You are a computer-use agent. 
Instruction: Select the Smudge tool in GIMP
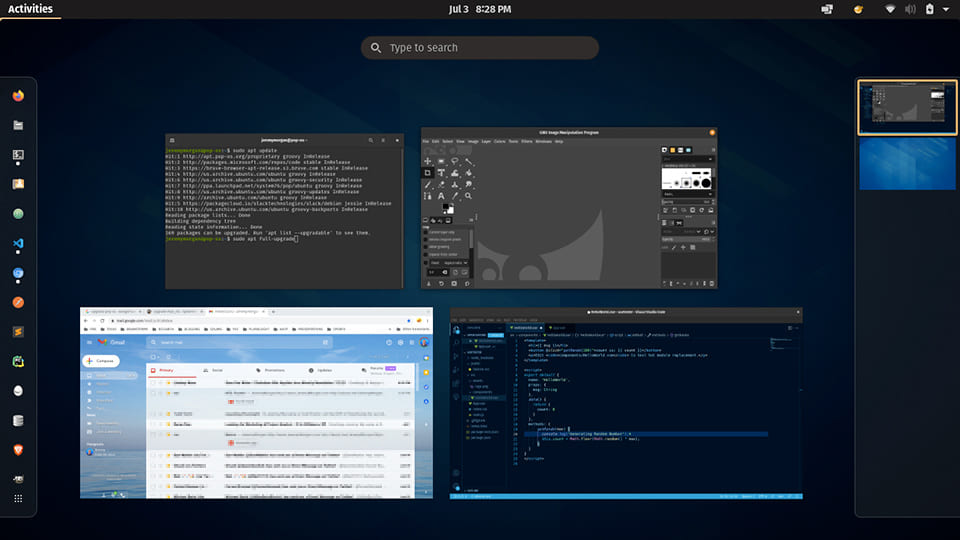(468, 184)
